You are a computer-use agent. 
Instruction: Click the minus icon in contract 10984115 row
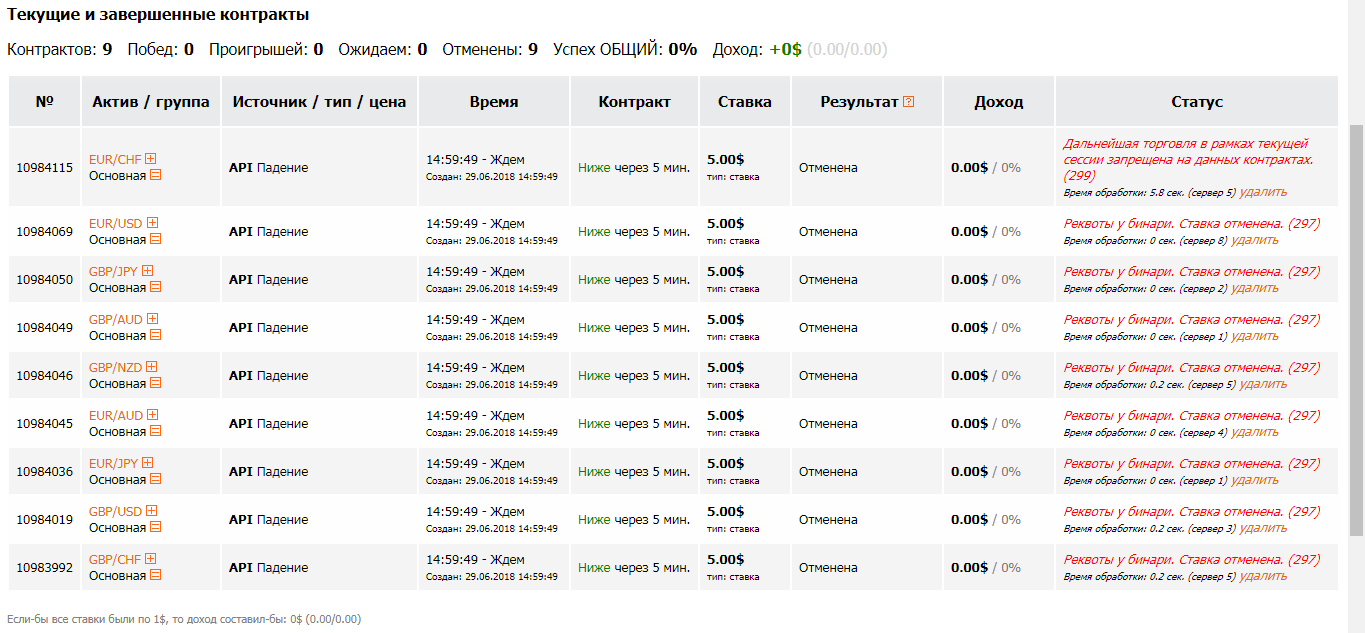[x=156, y=176]
